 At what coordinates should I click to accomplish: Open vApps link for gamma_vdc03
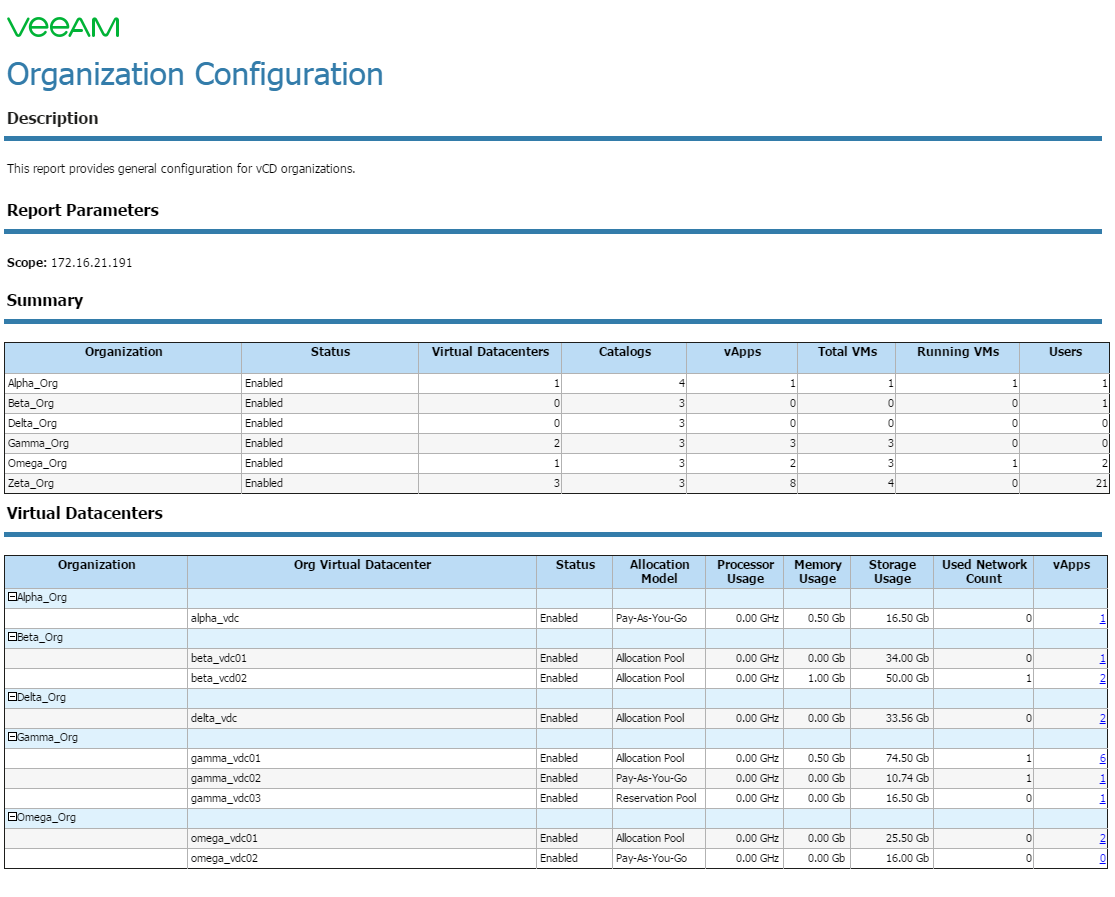[x=1102, y=798]
